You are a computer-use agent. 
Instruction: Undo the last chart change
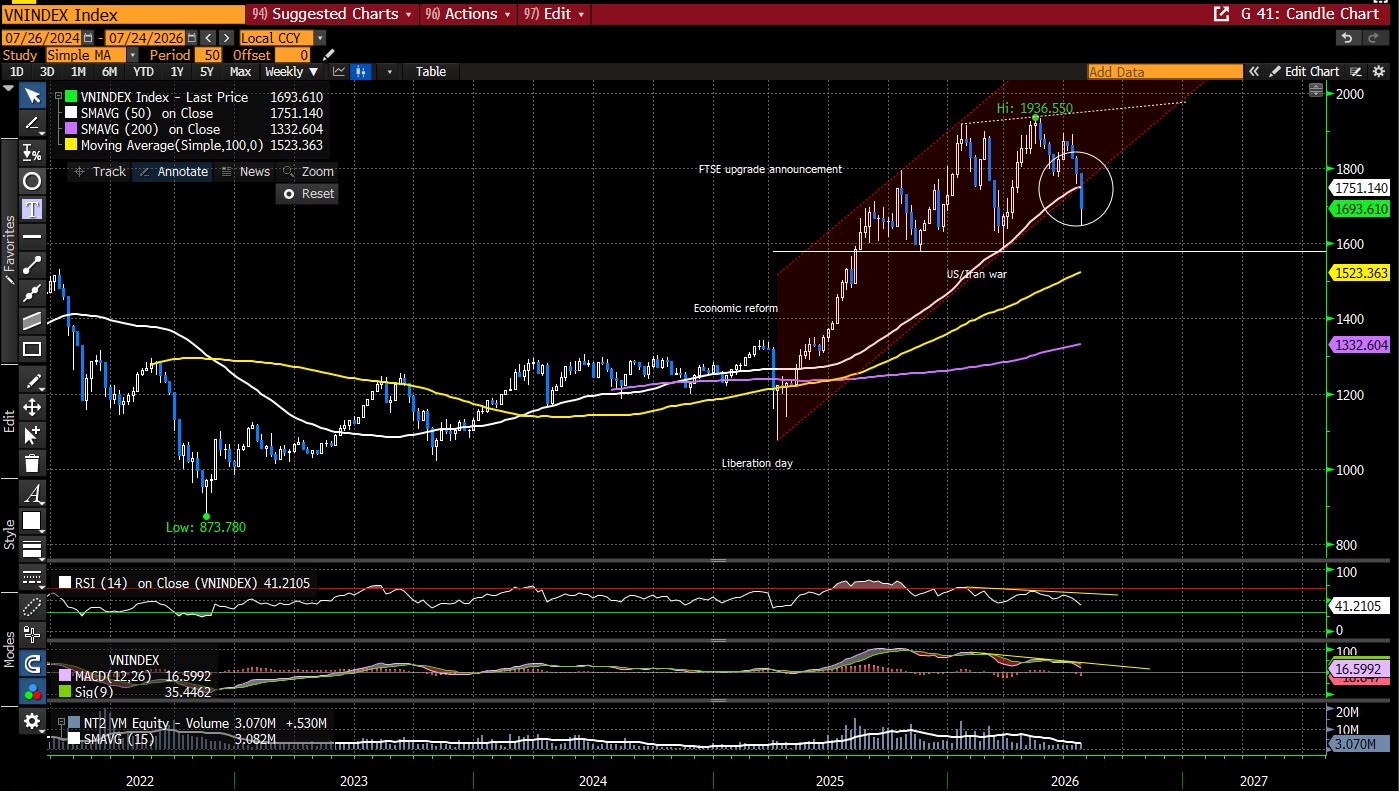point(1348,38)
